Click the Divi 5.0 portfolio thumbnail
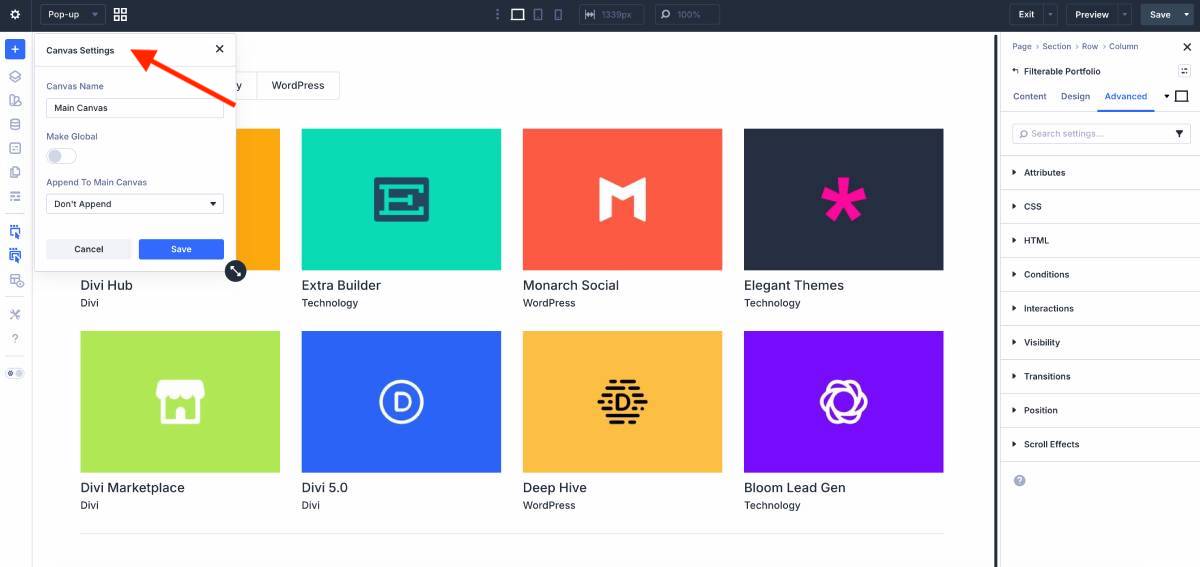This screenshot has width=1200, height=567. pyautogui.click(x=401, y=402)
